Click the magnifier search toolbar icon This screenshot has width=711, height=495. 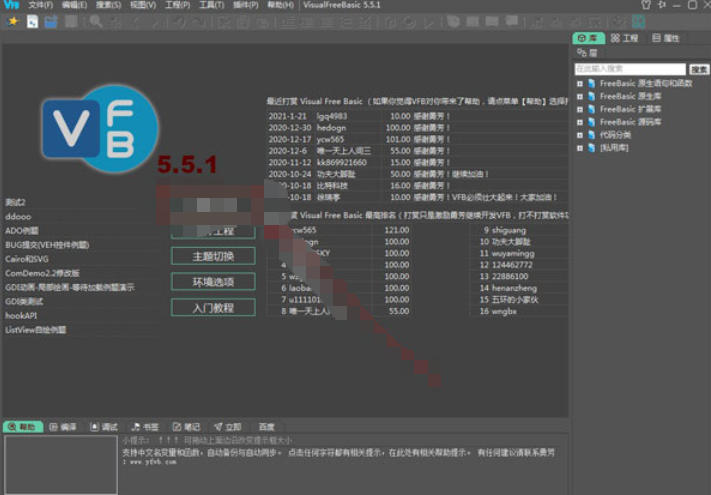pos(96,21)
